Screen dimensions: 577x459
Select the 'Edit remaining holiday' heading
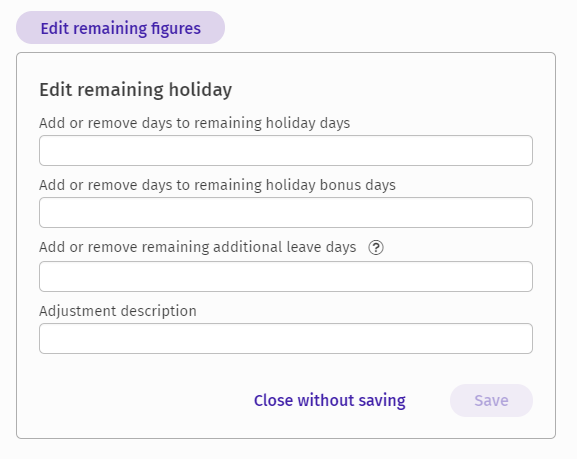[136, 90]
